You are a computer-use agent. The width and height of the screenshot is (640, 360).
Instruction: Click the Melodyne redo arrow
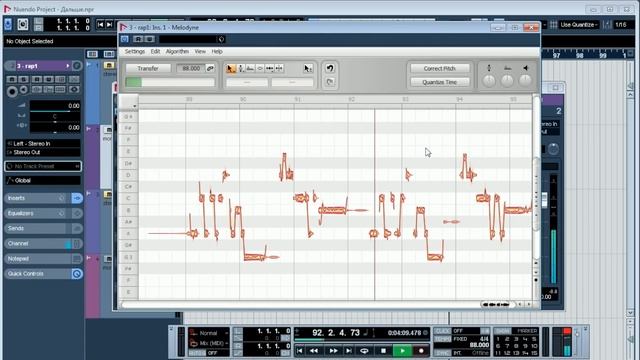point(330,82)
